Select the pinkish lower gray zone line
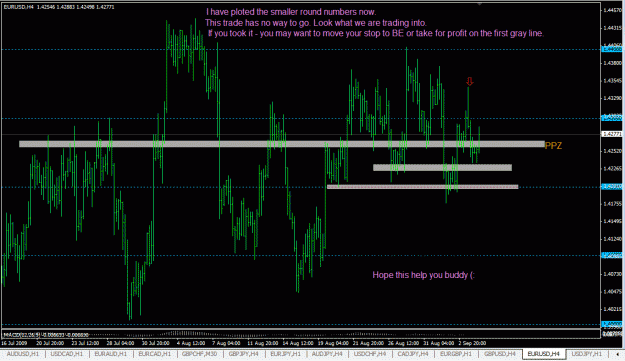625x361 pixels. click(x=423, y=186)
